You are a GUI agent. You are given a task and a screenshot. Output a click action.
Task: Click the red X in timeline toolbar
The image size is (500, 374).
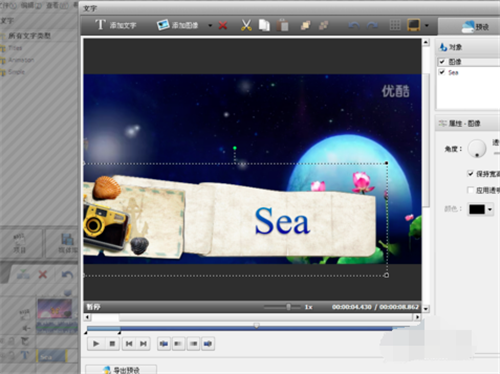(43, 275)
